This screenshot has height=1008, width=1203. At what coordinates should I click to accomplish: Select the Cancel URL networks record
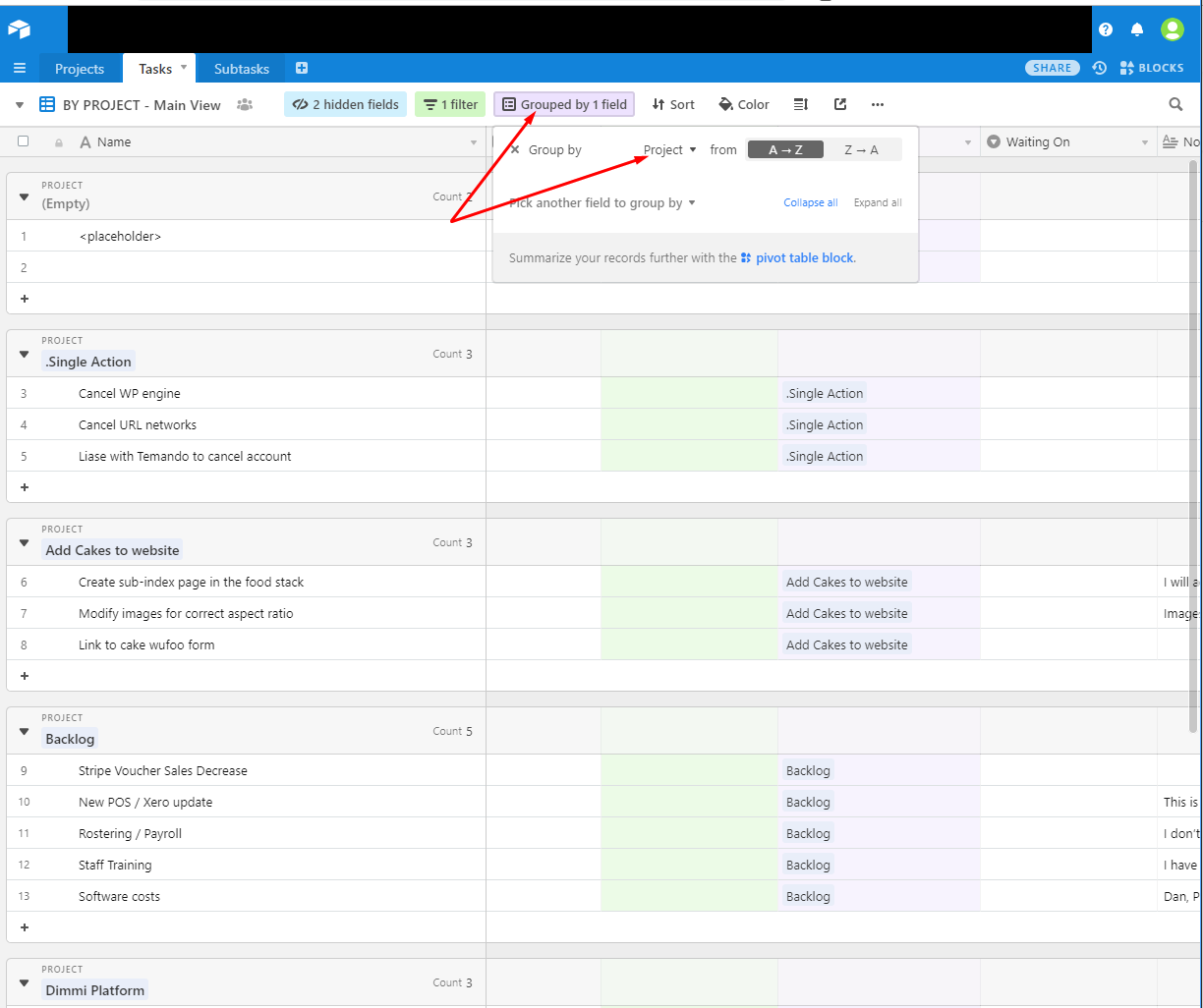[x=138, y=424]
